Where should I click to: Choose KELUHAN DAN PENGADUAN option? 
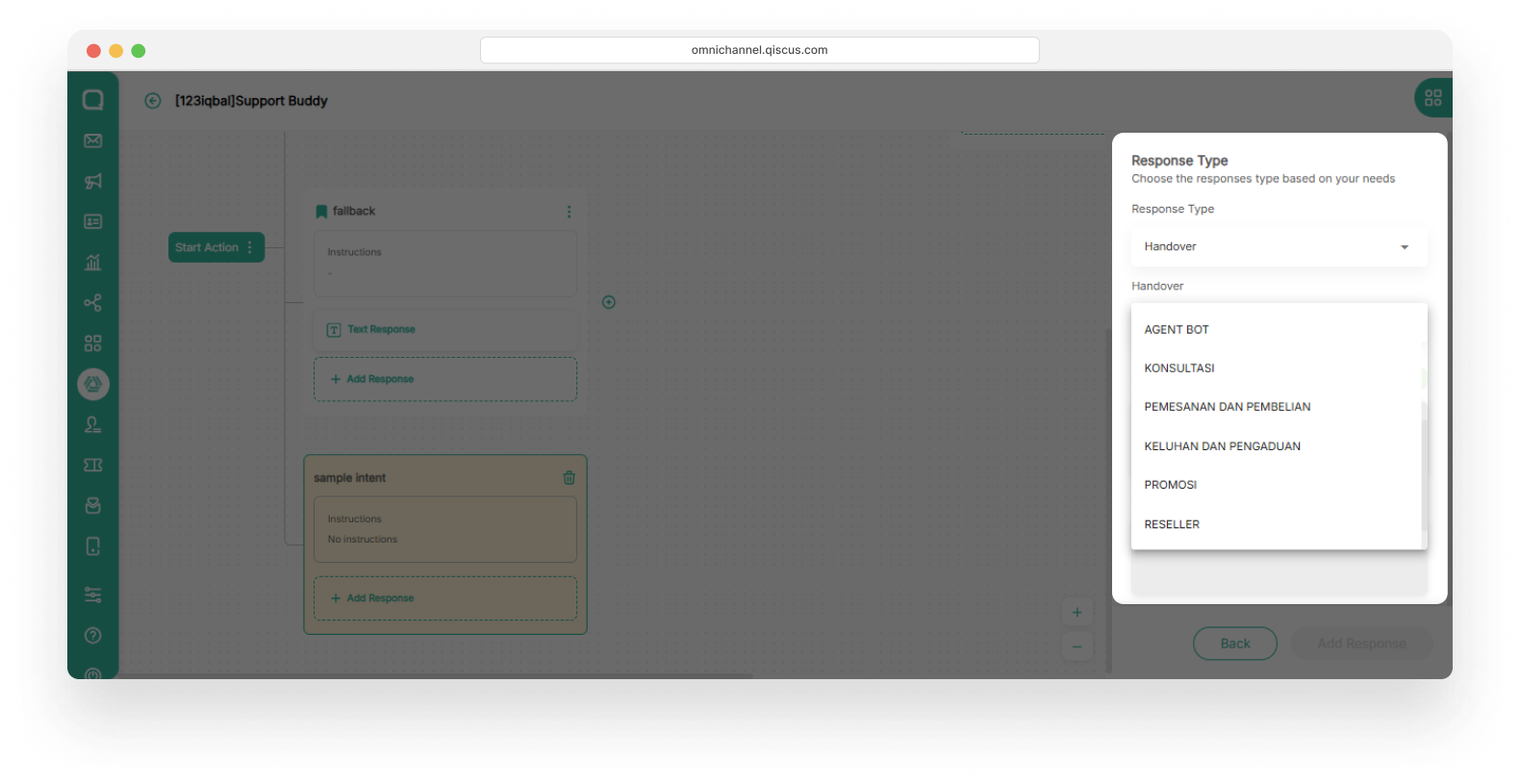tap(1278, 446)
